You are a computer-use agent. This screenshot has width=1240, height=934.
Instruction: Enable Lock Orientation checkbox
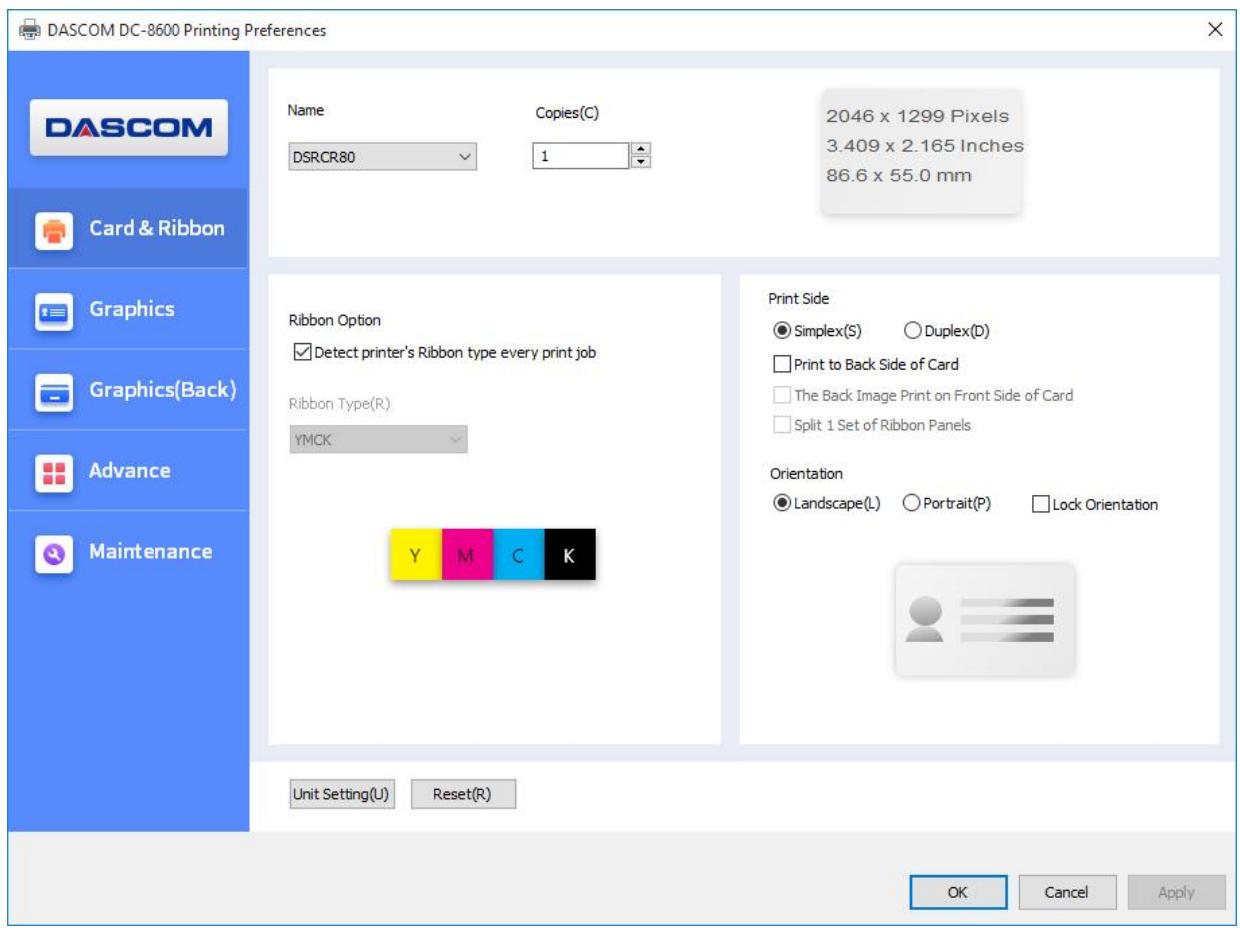click(x=1039, y=504)
